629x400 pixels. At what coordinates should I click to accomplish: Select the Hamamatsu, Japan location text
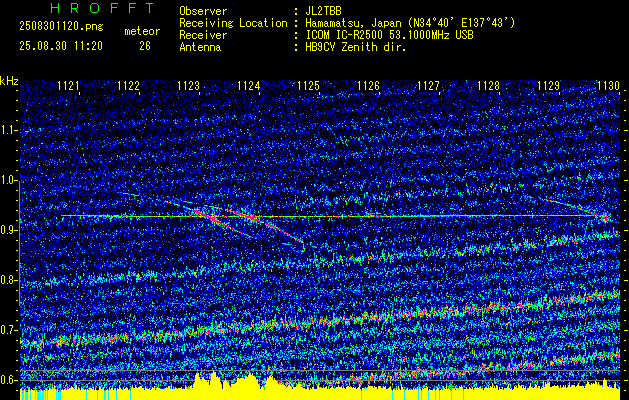tap(410, 23)
